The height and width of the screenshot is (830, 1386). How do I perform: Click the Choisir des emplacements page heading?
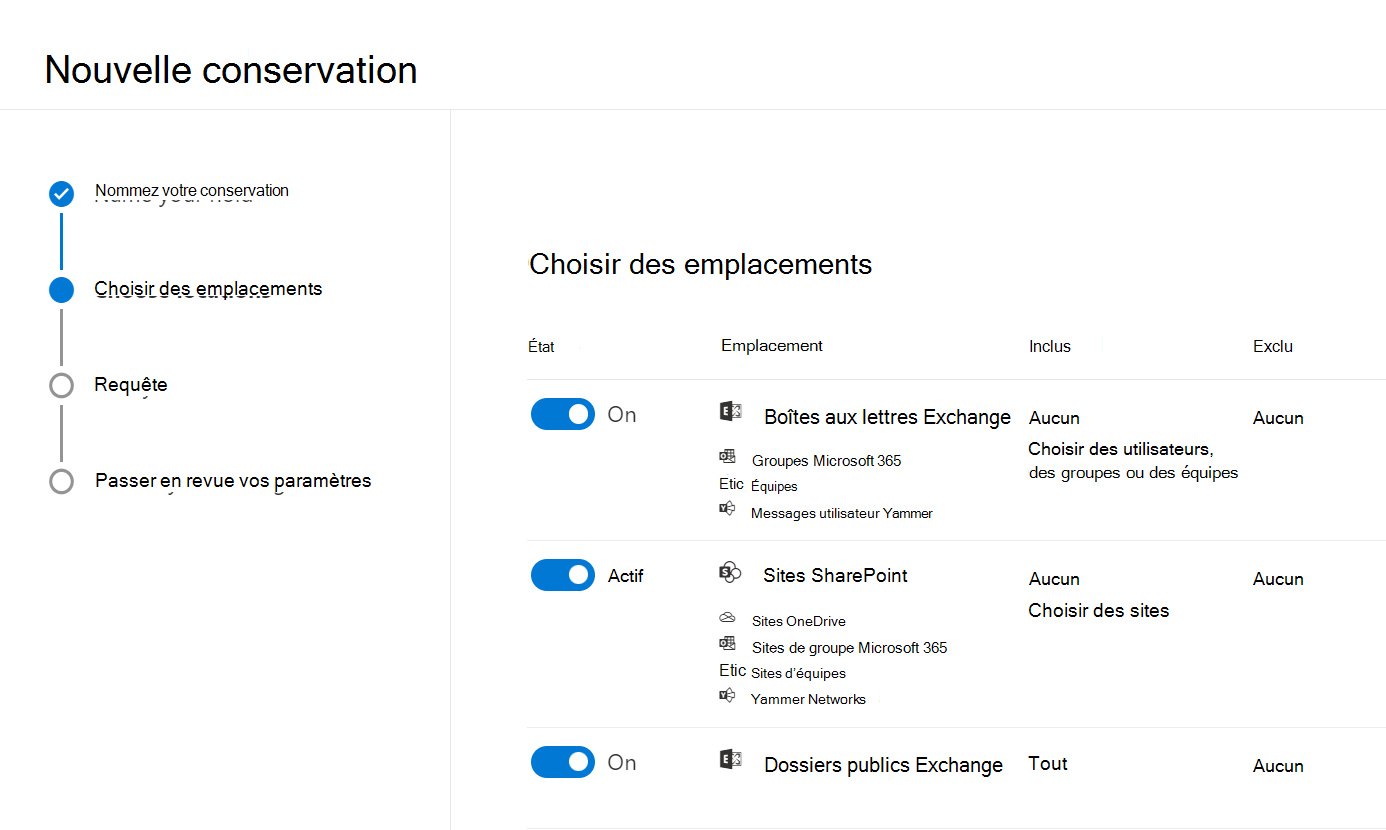[700, 264]
